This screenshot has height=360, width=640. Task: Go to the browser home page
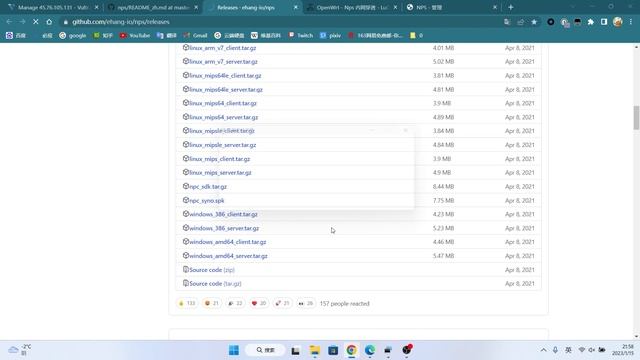[x=49, y=22]
